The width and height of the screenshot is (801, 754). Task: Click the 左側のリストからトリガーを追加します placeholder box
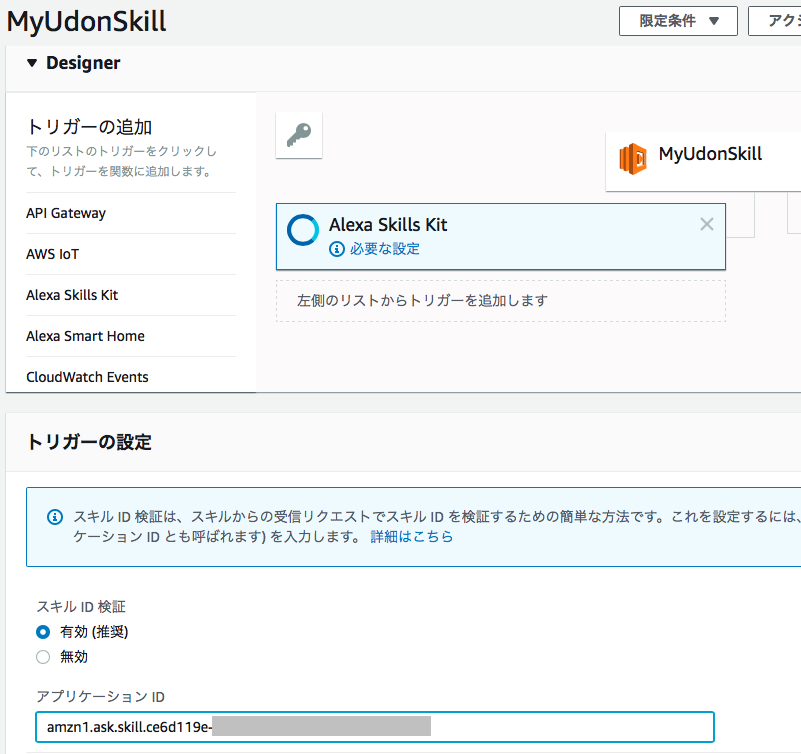[x=501, y=301]
